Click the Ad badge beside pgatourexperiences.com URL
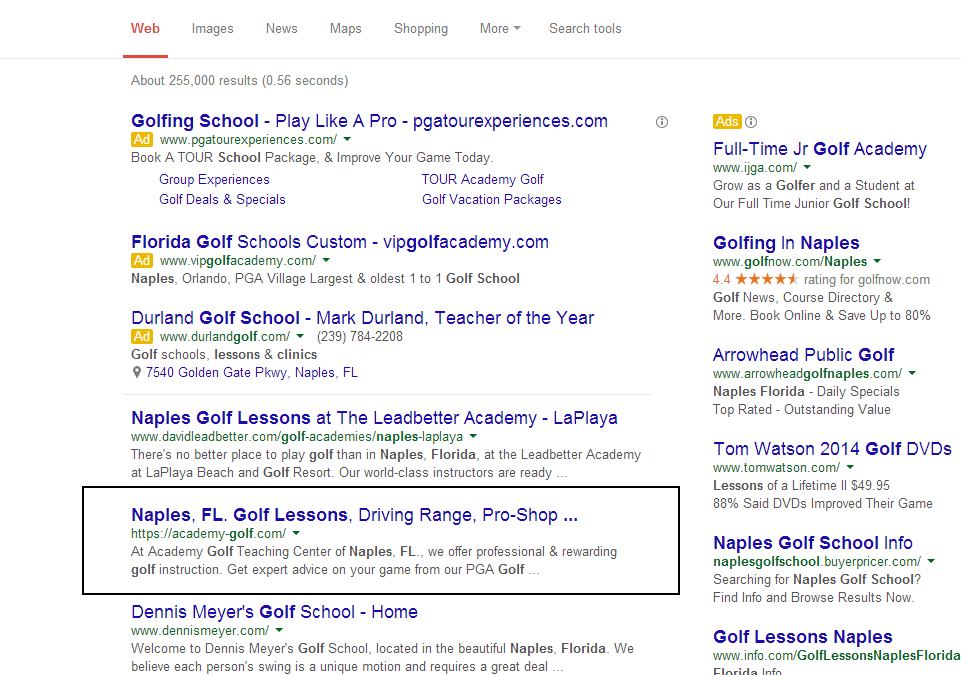 point(142,140)
